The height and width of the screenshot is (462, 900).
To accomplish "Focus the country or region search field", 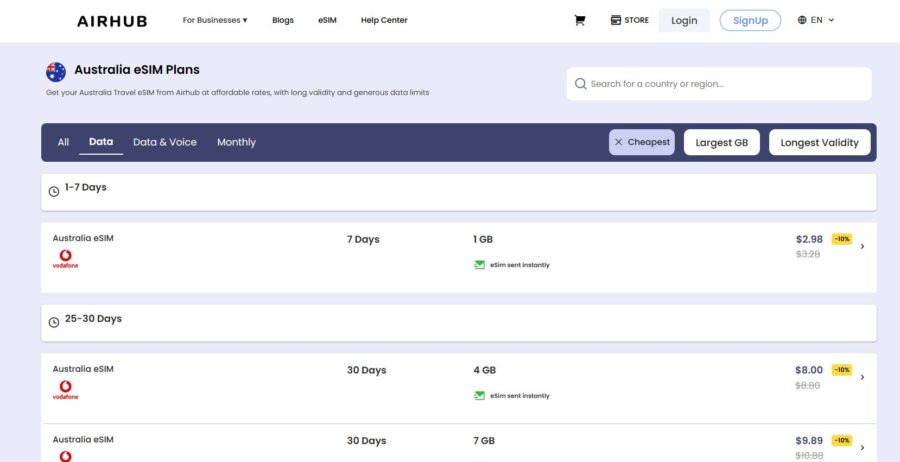I will pyautogui.click(x=719, y=84).
